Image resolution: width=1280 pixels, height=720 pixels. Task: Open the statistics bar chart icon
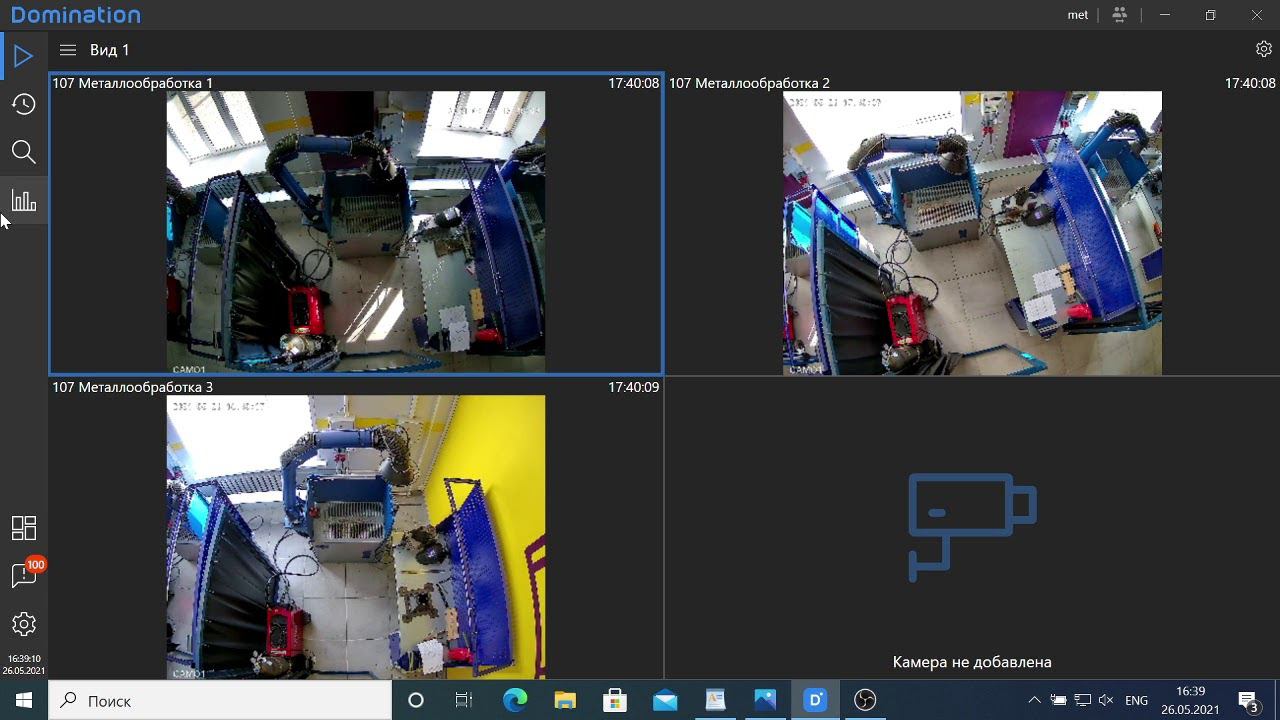pyautogui.click(x=24, y=201)
